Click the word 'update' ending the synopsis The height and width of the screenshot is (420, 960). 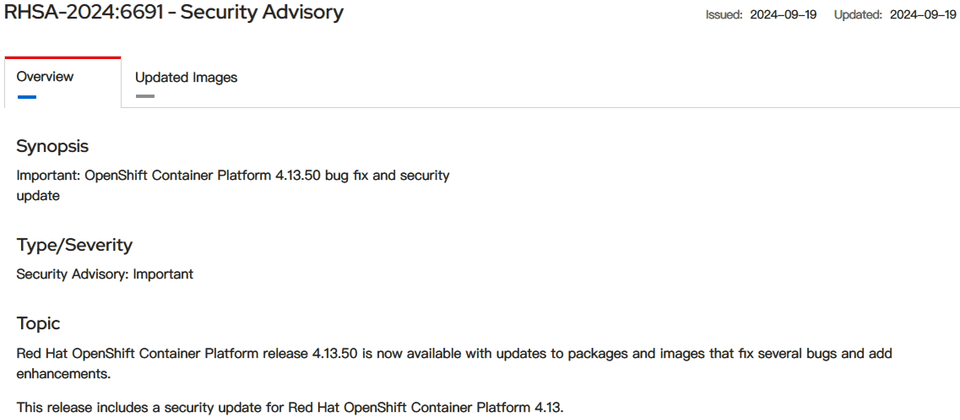[x=38, y=196]
